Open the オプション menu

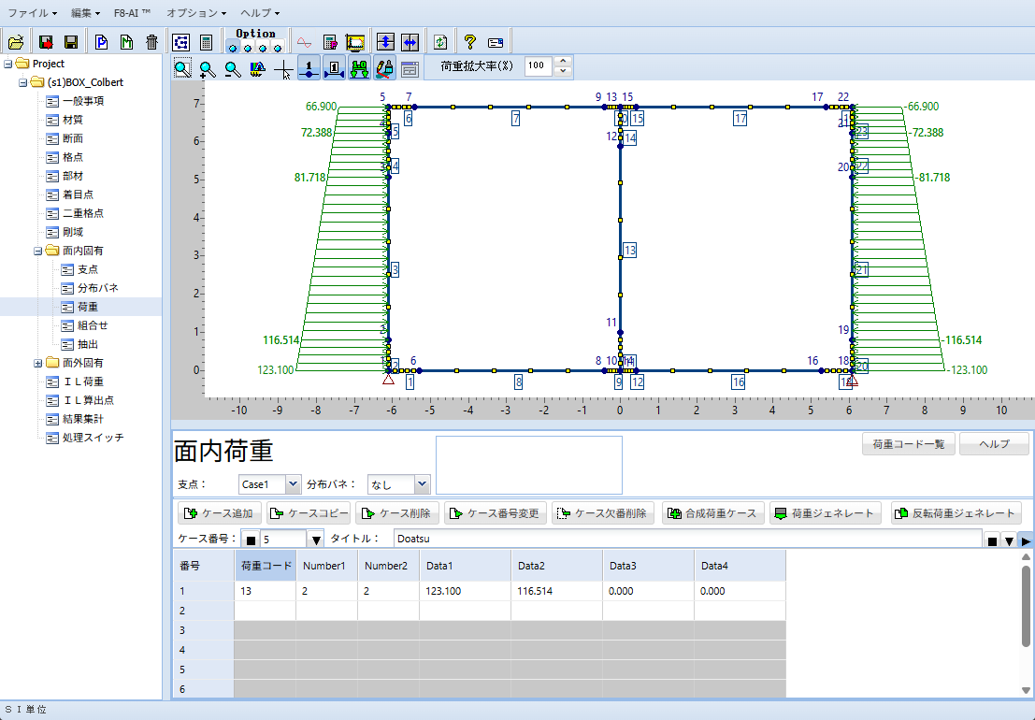pyautogui.click(x=196, y=13)
